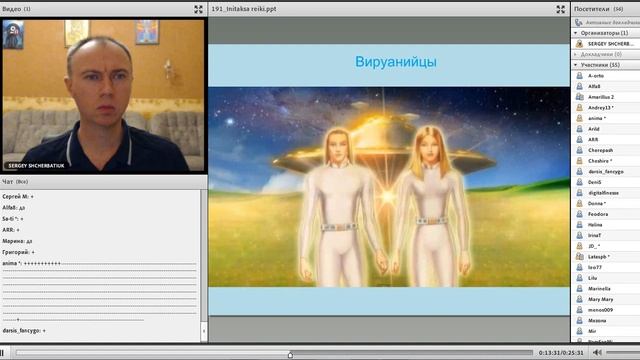
Task: Click the participant icon beside Latespb
Action: [x=579, y=256]
